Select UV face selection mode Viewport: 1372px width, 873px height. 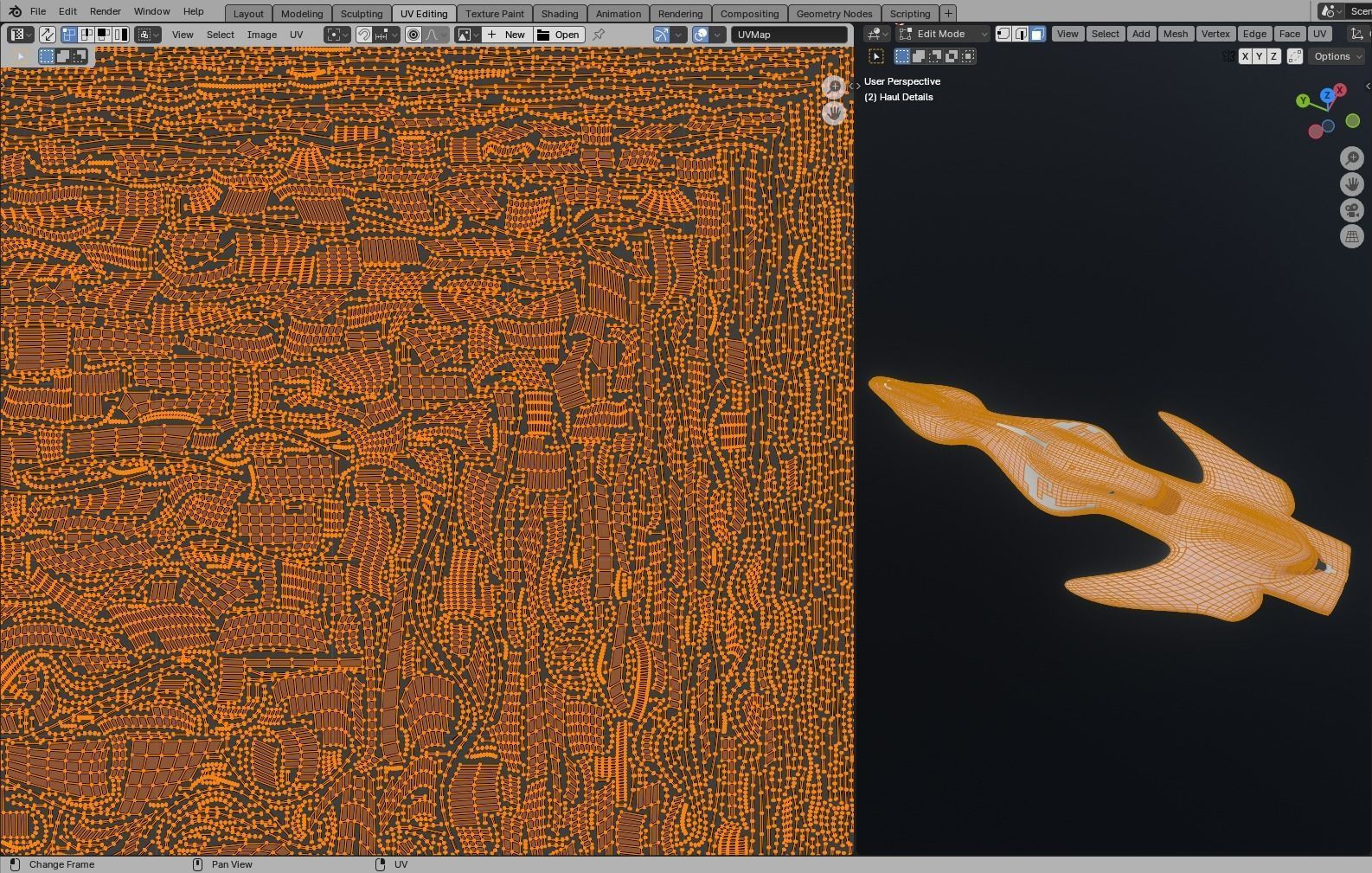click(x=104, y=35)
